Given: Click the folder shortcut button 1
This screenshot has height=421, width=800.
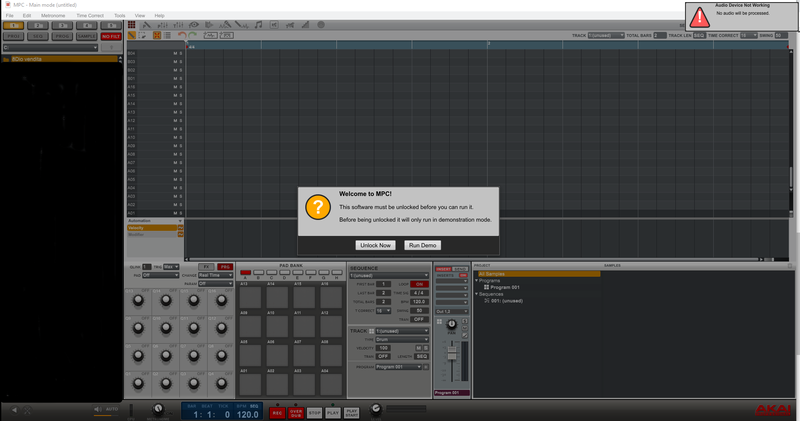Looking at the screenshot, I should coord(14,26).
